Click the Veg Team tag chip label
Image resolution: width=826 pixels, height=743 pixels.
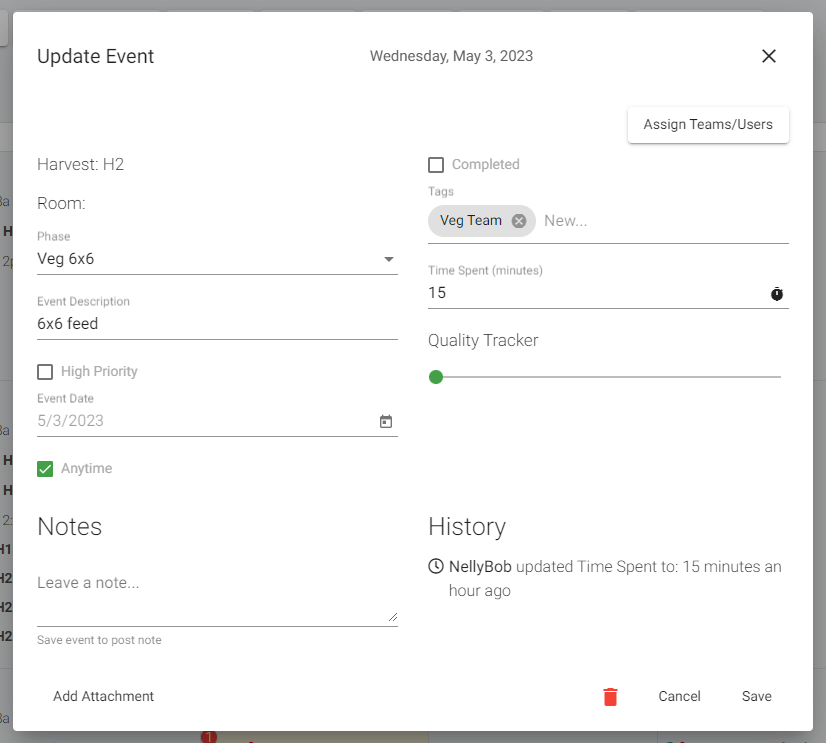[x=470, y=220]
